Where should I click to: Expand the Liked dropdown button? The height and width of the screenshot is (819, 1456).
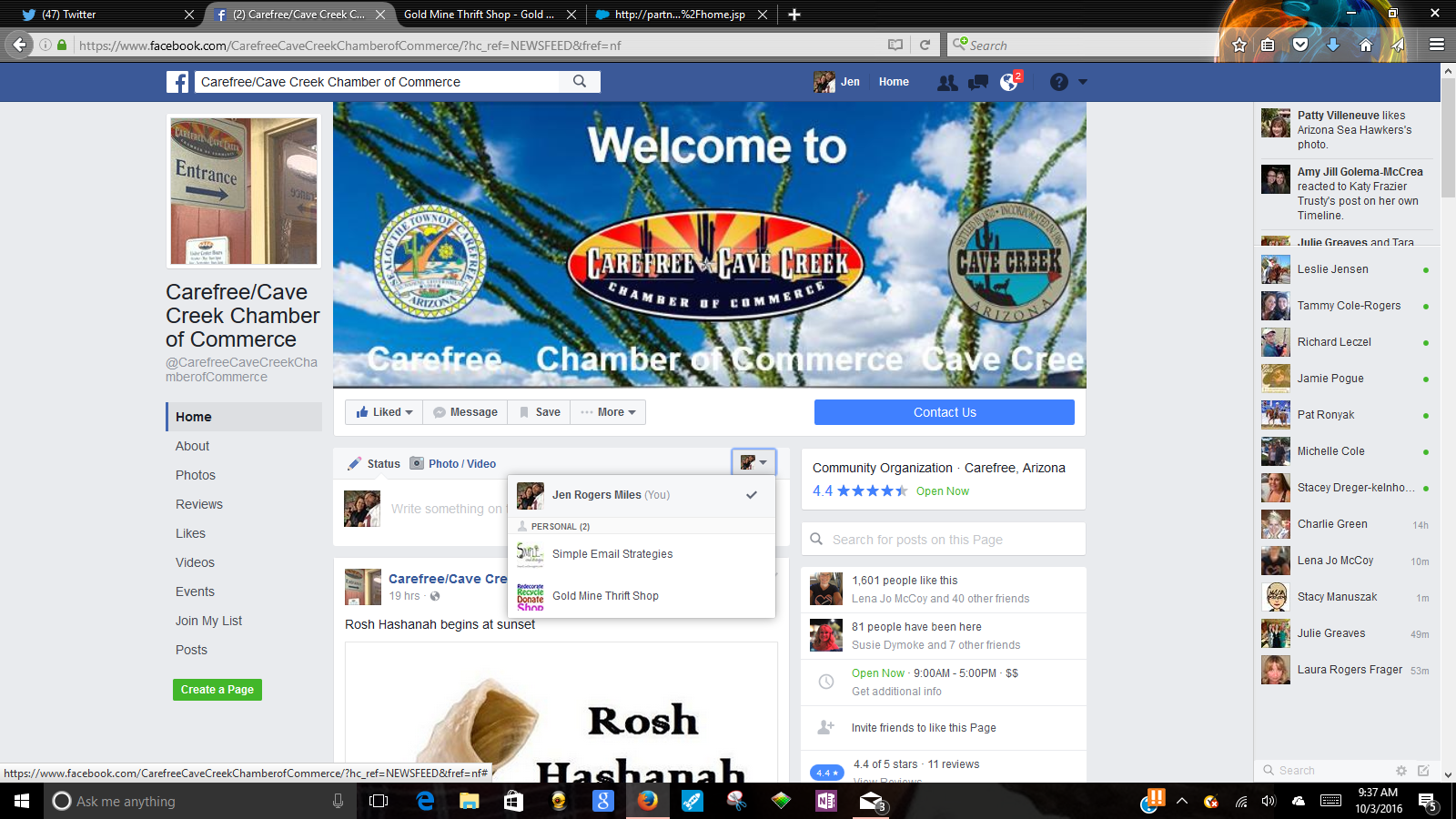[x=384, y=412]
